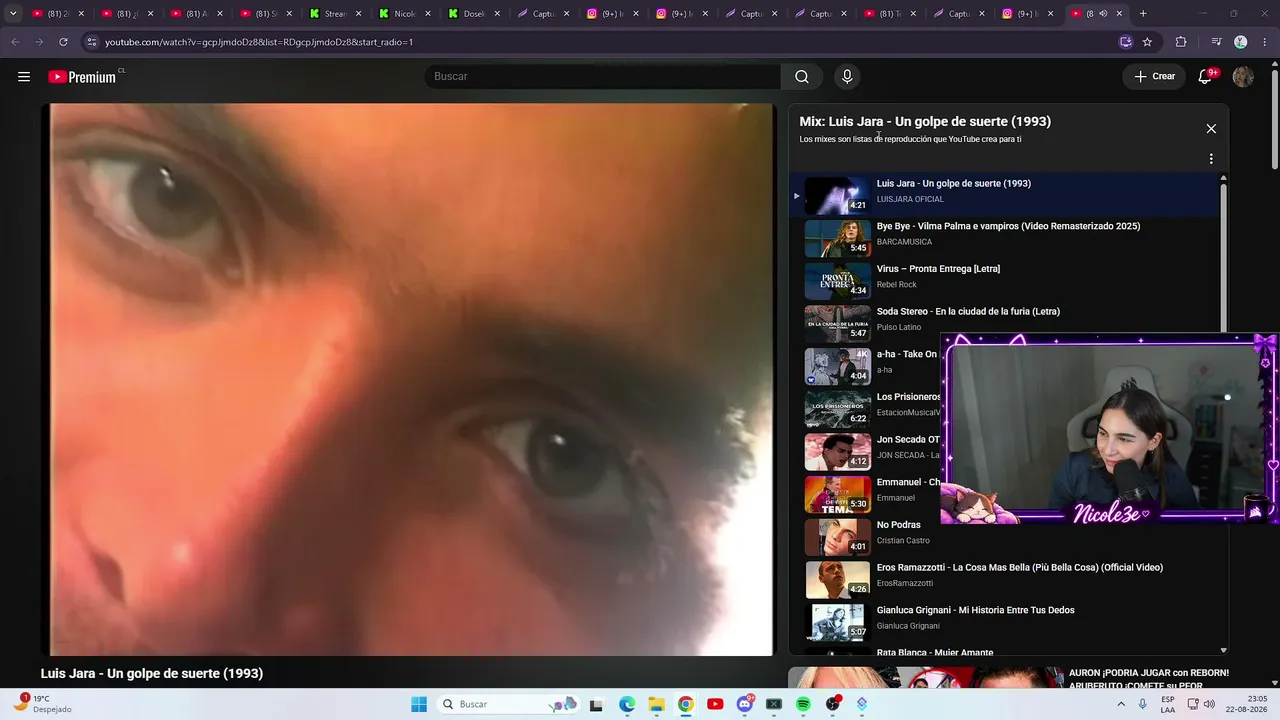The width and height of the screenshot is (1280, 720).
Task: Open the Chrome extensions puzzle menu
Action: (1181, 42)
